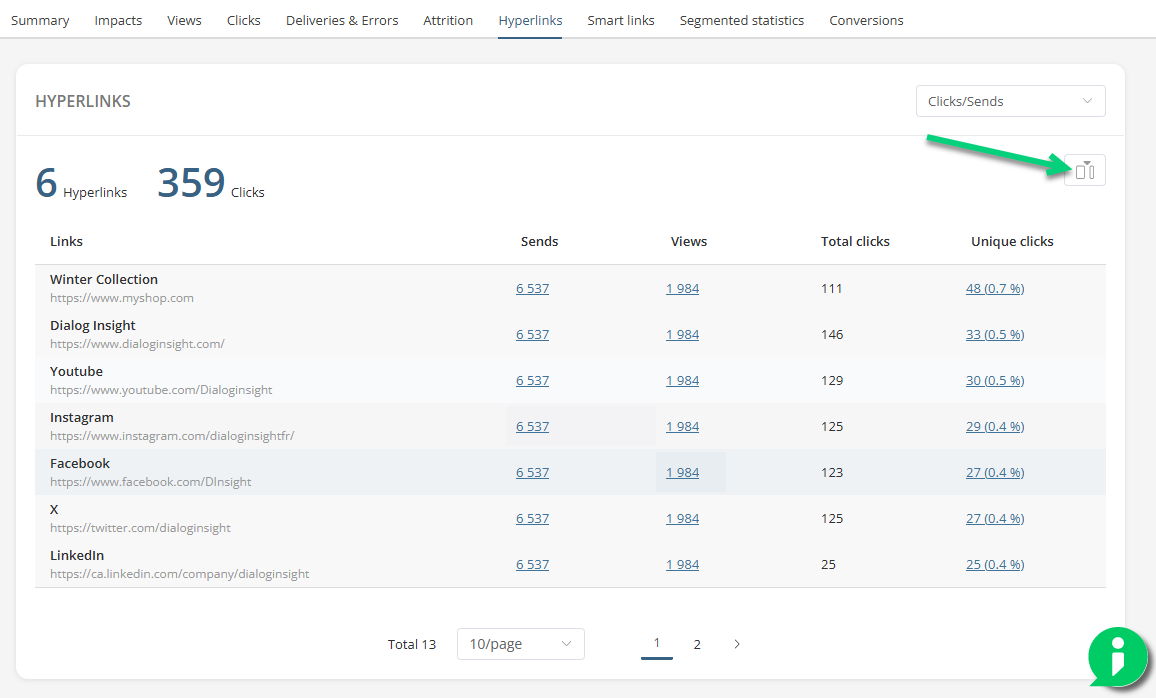Go to next page arrow
This screenshot has width=1156, height=698.
click(x=737, y=644)
